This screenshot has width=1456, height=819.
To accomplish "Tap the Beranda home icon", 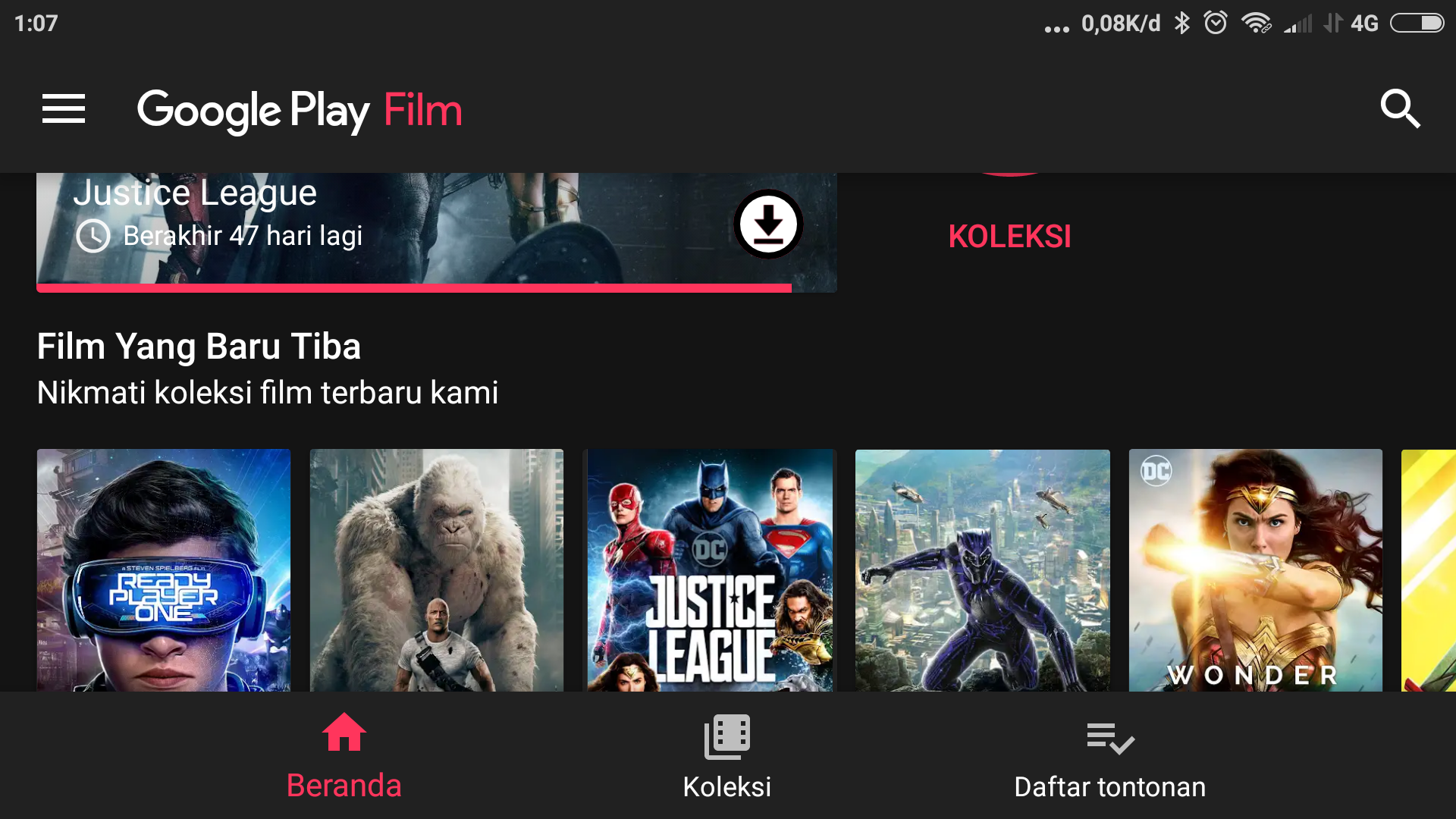I will [344, 733].
